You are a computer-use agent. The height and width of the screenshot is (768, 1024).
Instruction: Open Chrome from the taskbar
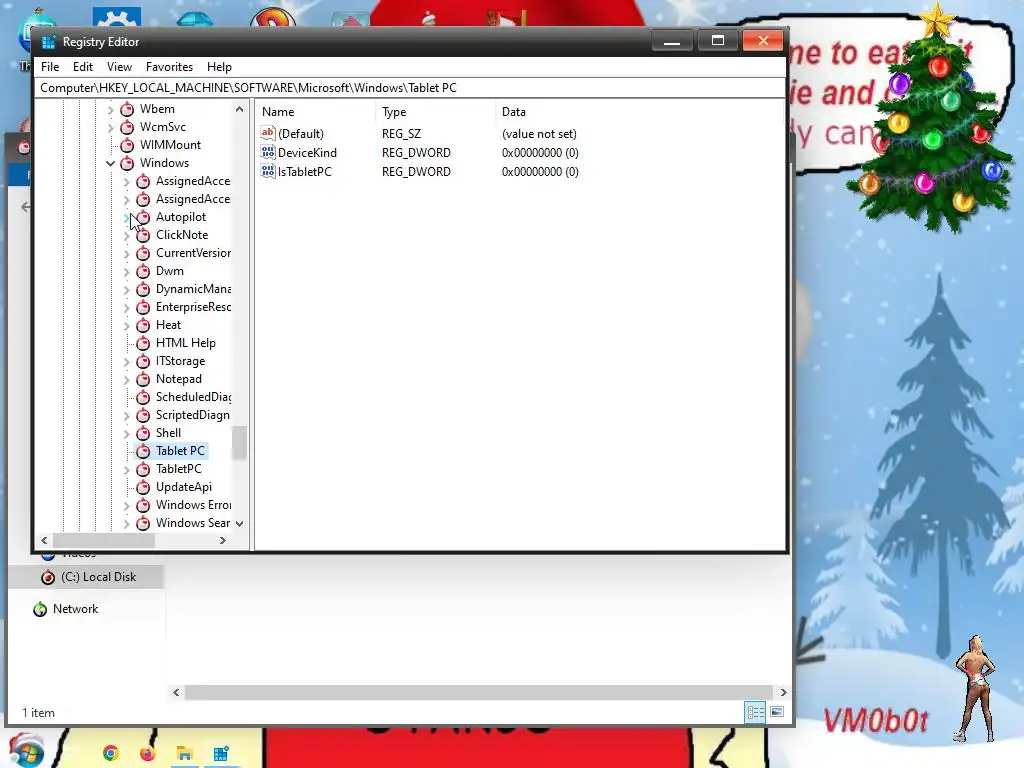pyautogui.click(x=110, y=754)
